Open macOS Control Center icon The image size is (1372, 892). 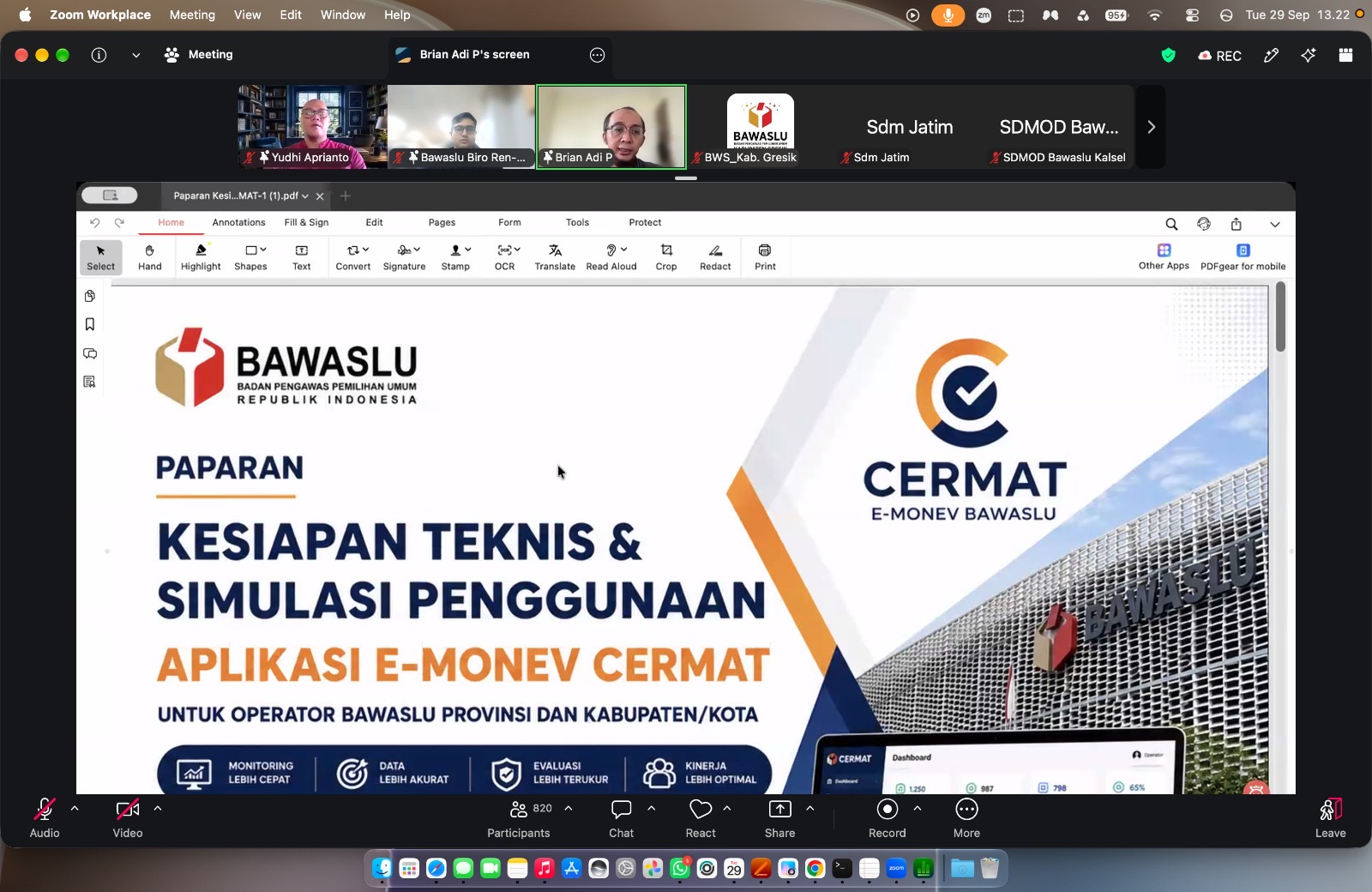click(x=1192, y=15)
